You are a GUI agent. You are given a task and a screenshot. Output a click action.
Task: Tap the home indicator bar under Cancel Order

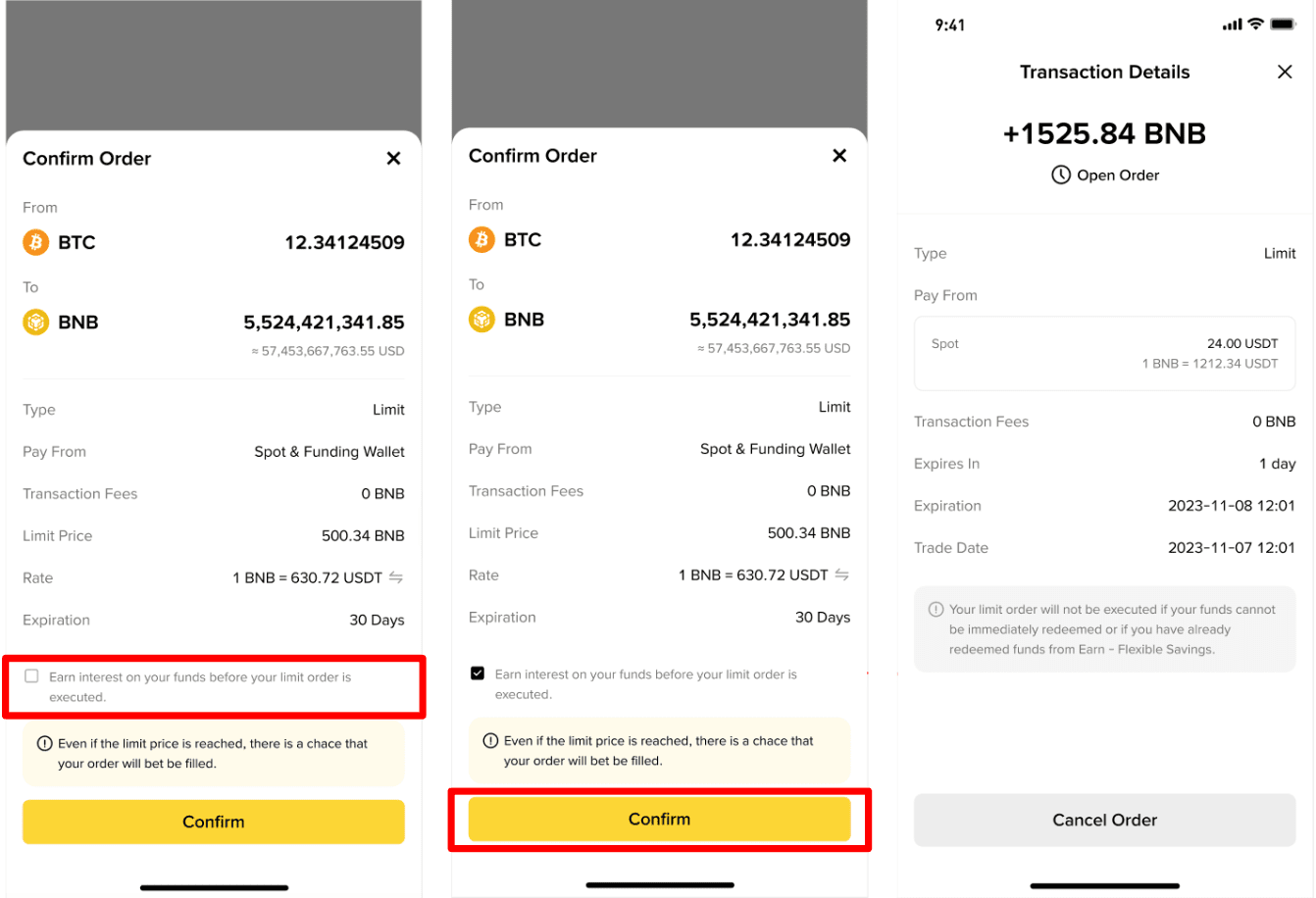tap(1104, 885)
